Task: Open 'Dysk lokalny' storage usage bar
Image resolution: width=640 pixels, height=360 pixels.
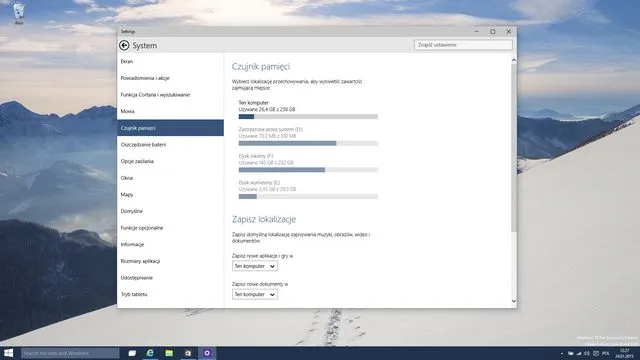Action: point(308,170)
